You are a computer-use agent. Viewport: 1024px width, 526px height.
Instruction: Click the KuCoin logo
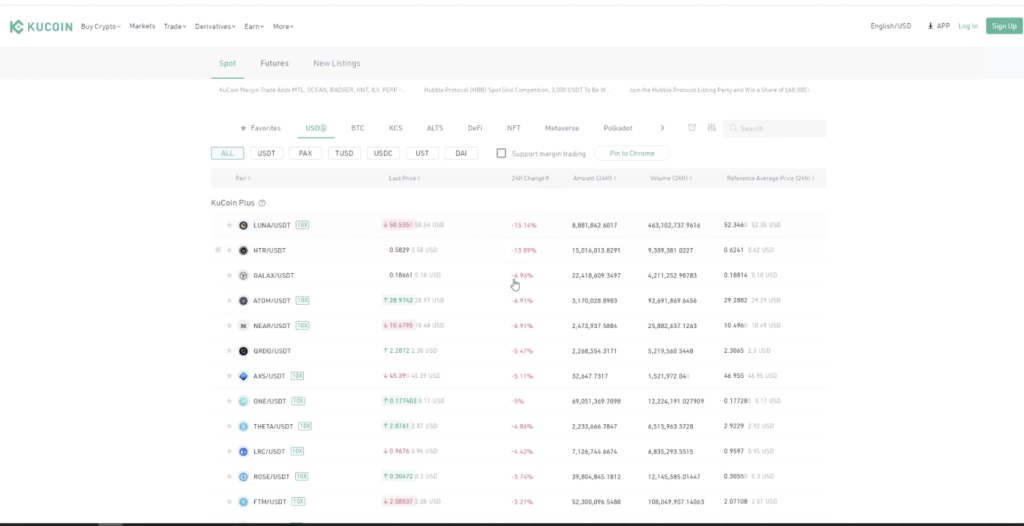click(x=40, y=27)
